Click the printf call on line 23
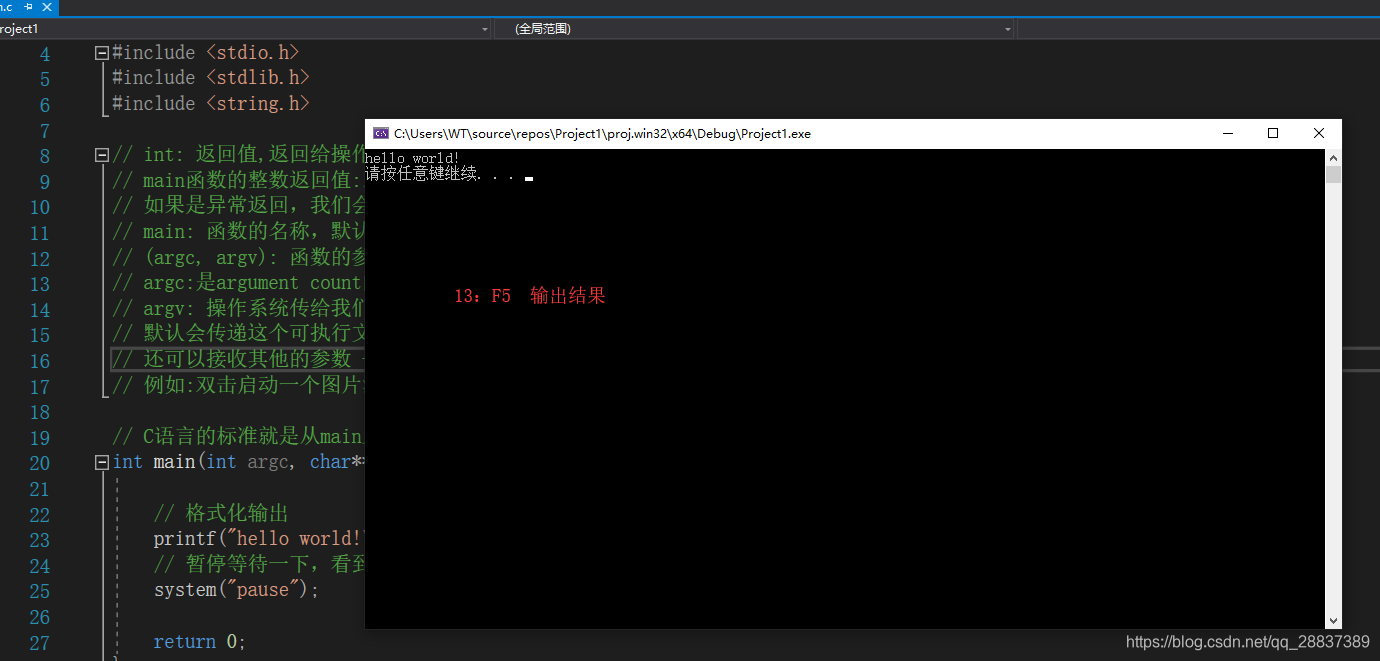The width and height of the screenshot is (1380, 661). click(259, 539)
